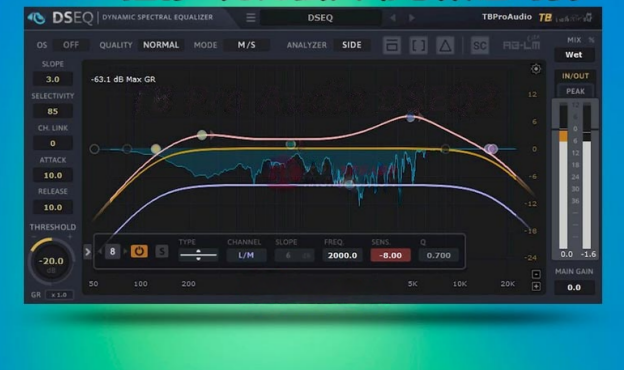The image size is (624, 370).
Task: Click the RELEASE value 10.0 field
Action: [x=53, y=207]
